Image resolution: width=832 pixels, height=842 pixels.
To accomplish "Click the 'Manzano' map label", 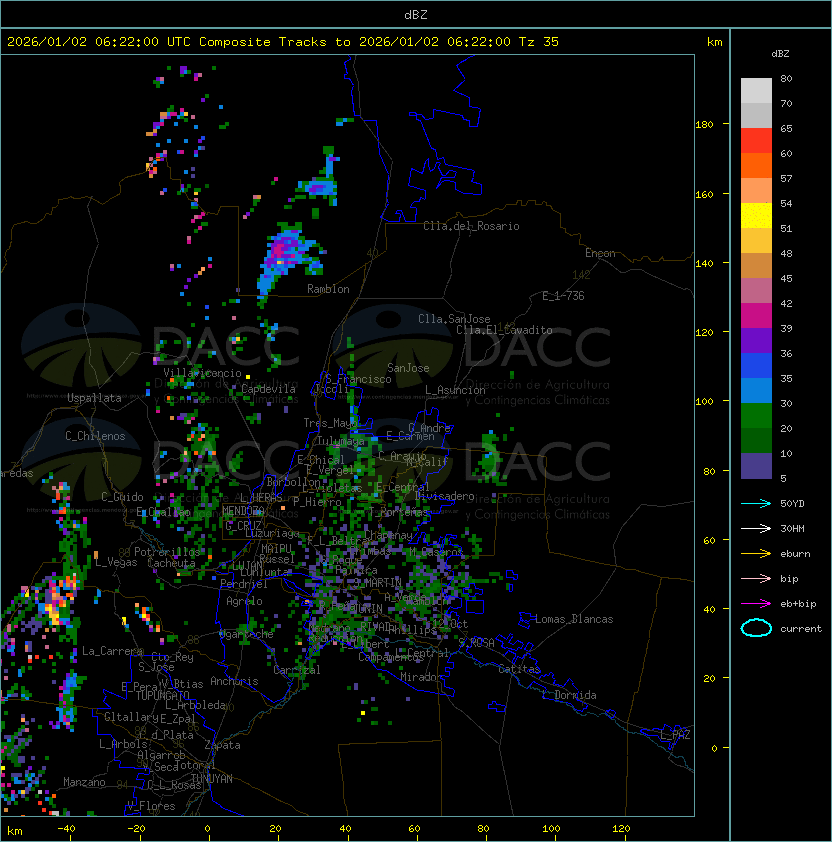I will click(x=84, y=782).
